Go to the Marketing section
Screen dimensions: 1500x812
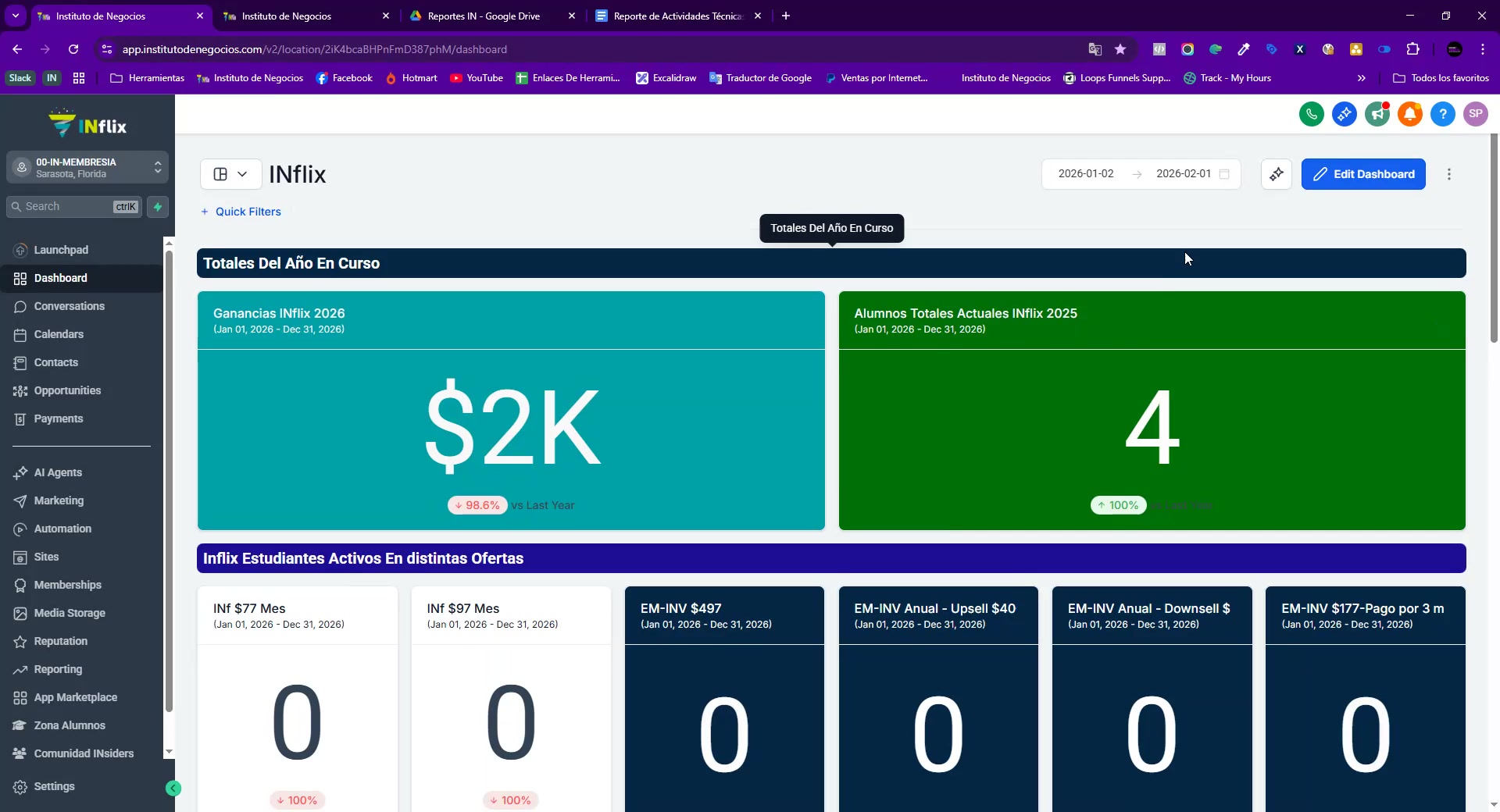click(59, 500)
